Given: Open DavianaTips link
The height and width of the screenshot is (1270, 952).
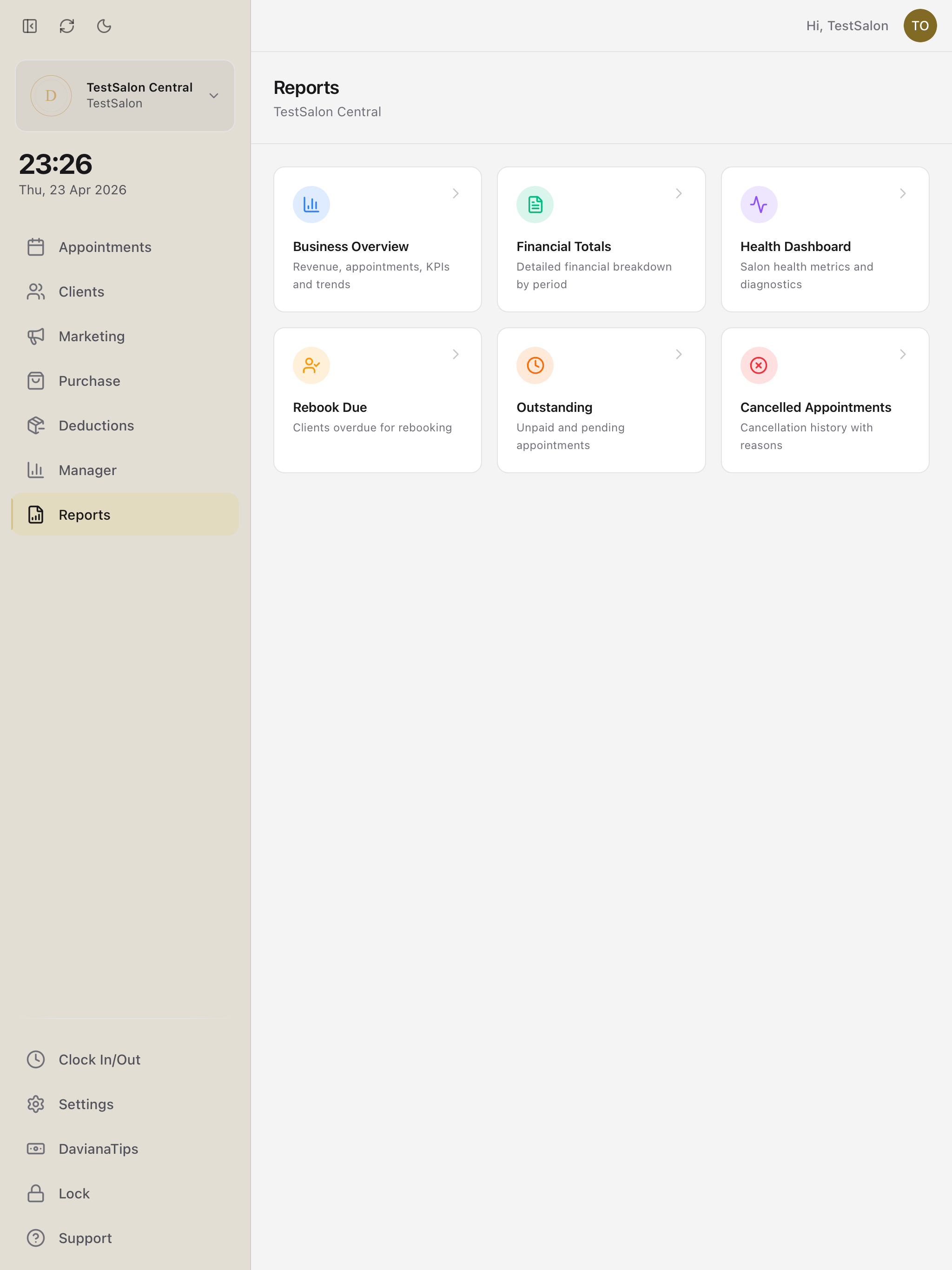Looking at the screenshot, I should click(x=125, y=1149).
